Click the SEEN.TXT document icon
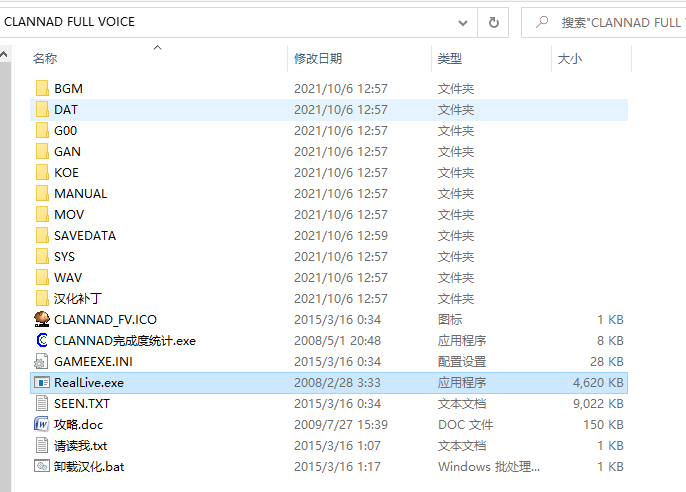The width and height of the screenshot is (686, 492). pos(42,403)
